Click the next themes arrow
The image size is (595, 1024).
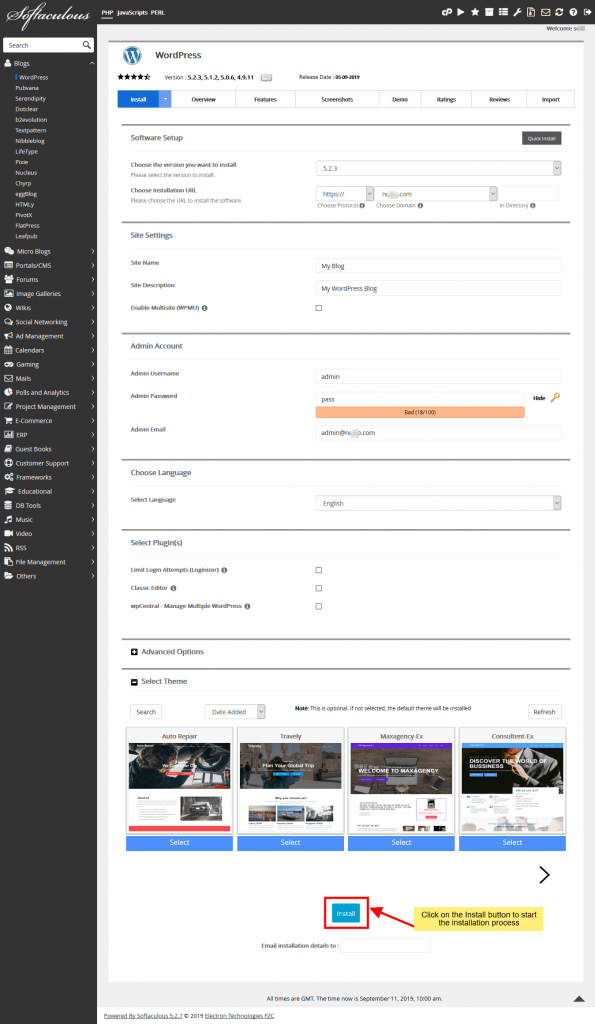click(543, 875)
